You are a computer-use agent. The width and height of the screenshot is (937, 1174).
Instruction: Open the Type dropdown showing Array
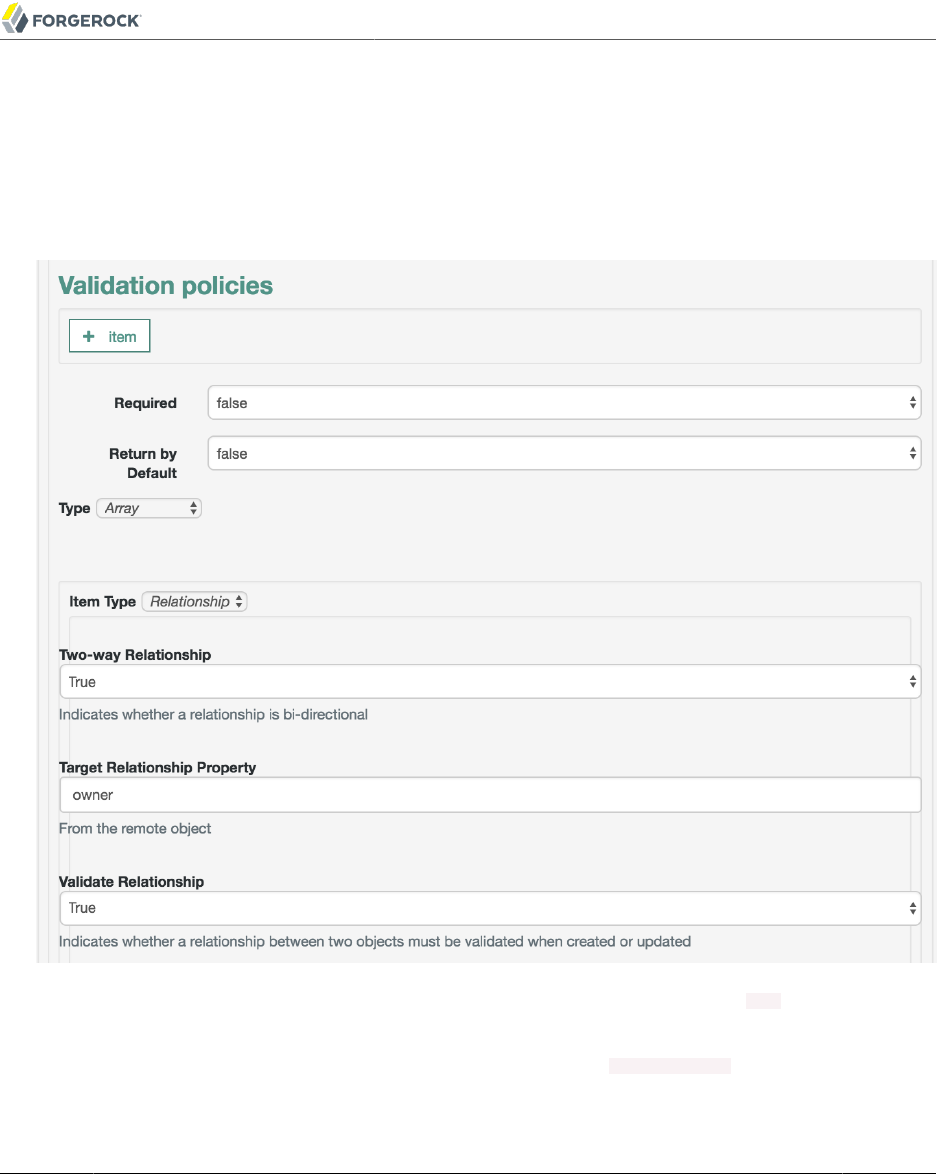coord(149,508)
